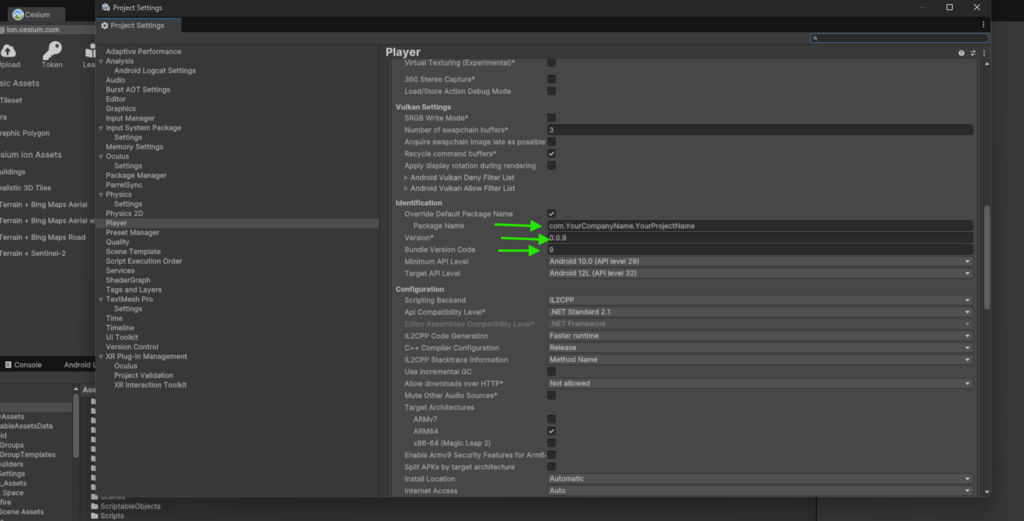Open Project Validation settings
Screen dimensions: 1024x521
144,376
